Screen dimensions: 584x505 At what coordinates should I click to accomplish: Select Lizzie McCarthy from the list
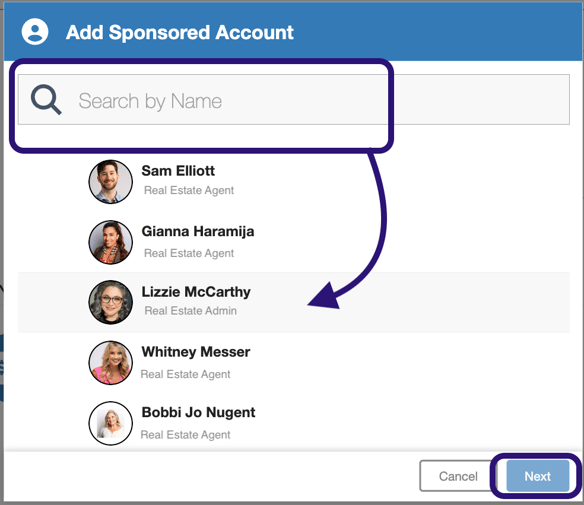(294, 302)
